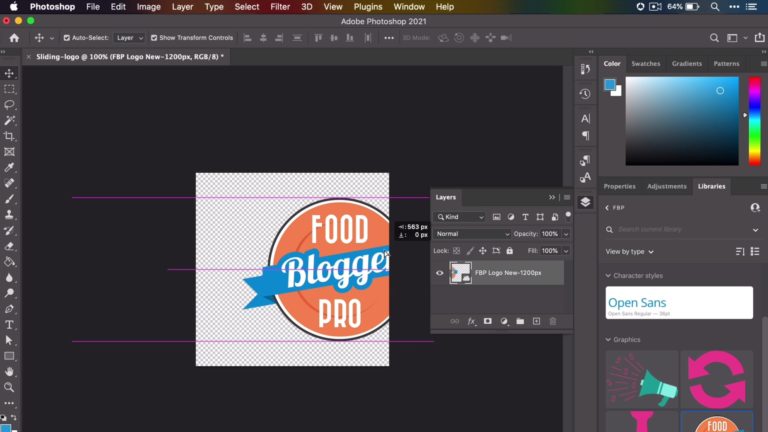Create a new adjustment layer

tap(504, 321)
